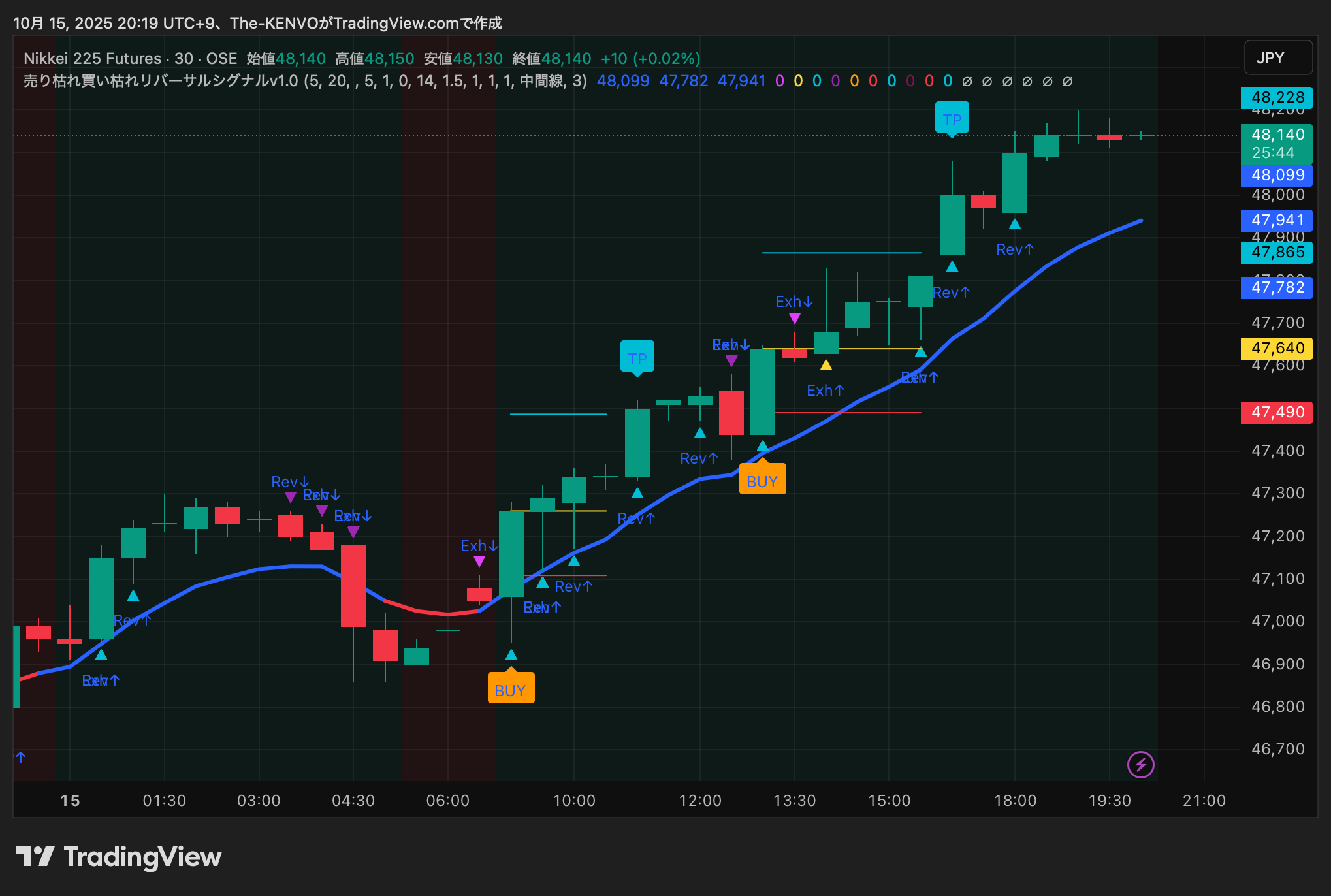Click the cyan 48,228 price label
Image resolution: width=1331 pixels, height=896 pixels.
click(1277, 97)
